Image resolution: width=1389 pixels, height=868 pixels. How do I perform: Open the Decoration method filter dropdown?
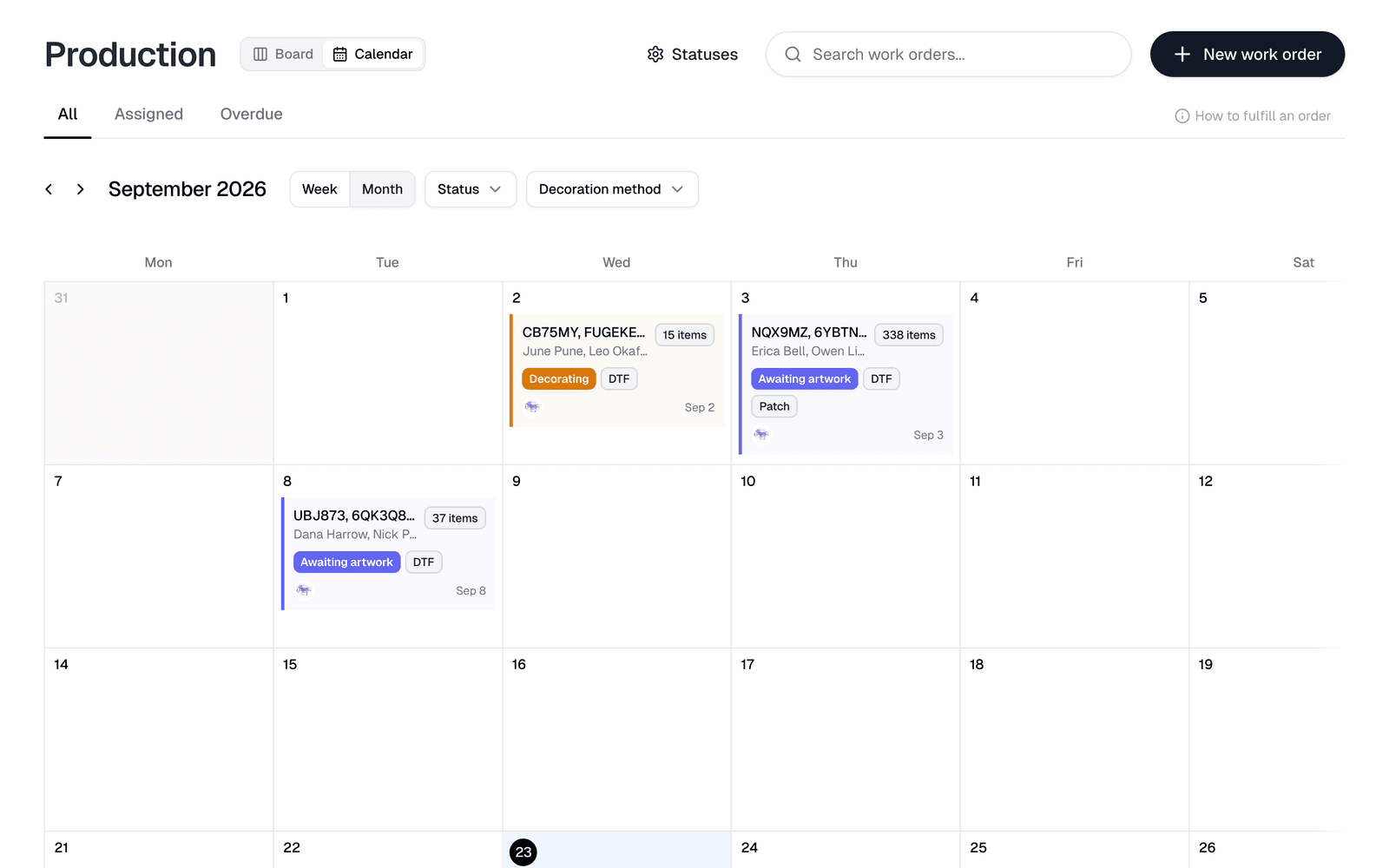pos(612,189)
